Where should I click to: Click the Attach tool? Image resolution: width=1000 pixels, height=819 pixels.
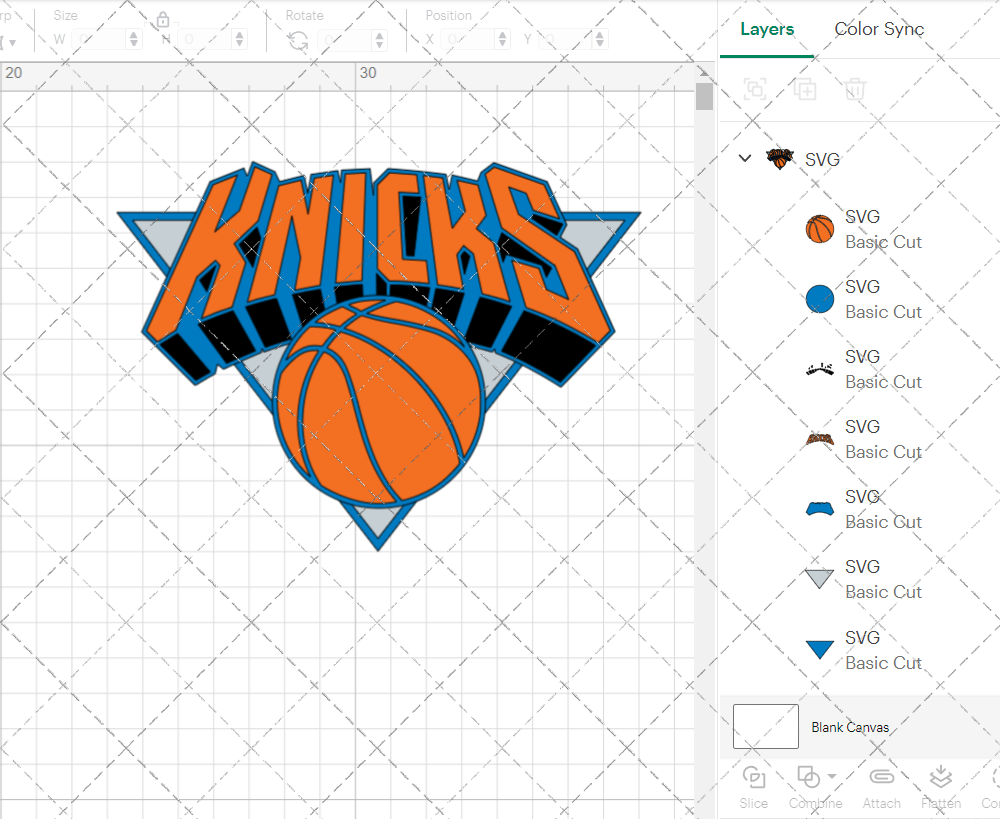pyautogui.click(x=881, y=786)
